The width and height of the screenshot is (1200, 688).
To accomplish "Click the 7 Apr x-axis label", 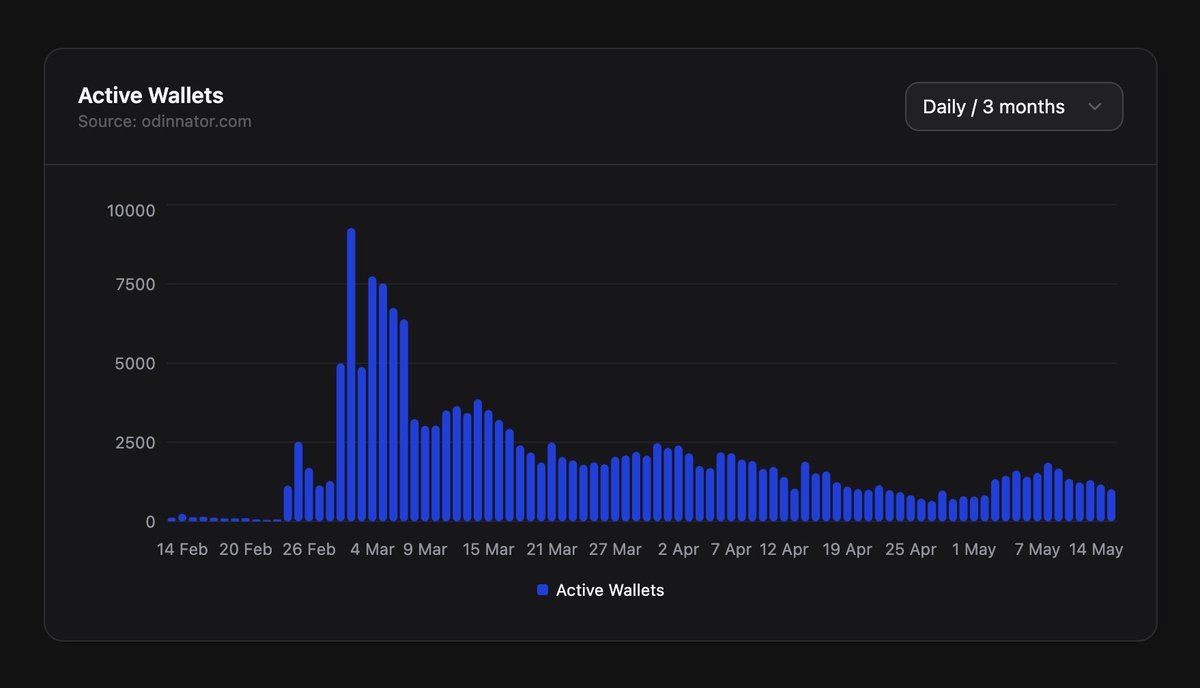I will pyautogui.click(x=731, y=549).
